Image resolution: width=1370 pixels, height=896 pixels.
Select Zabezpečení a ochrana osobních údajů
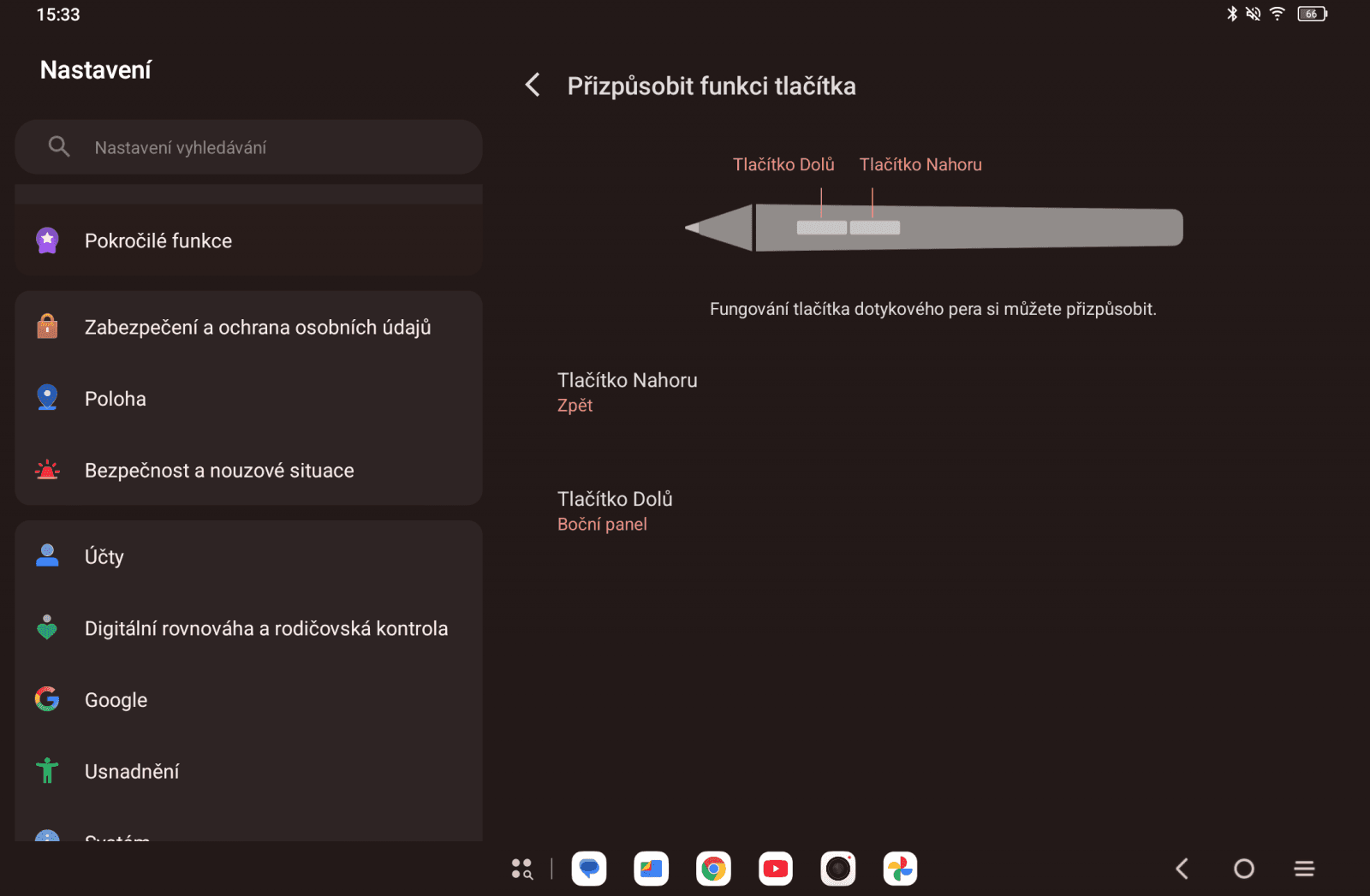pyautogui.click(x=257, y=326)
